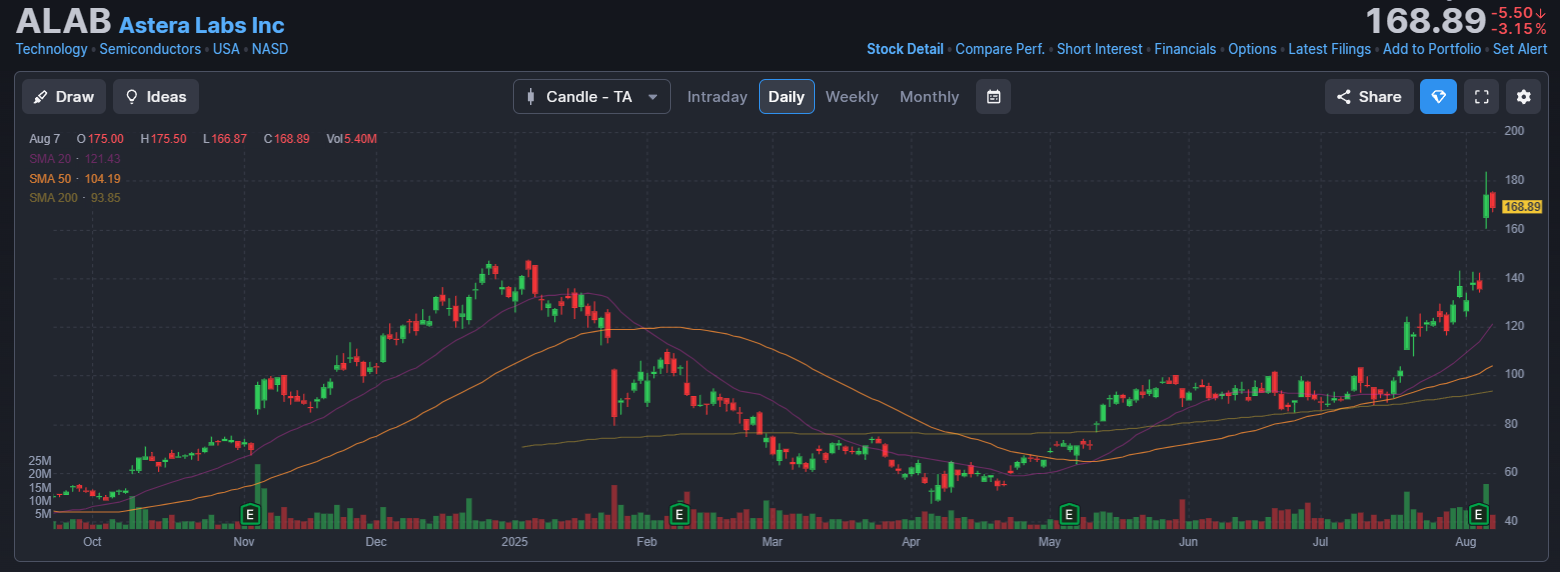
Task: Click the share icon in the Share button
Action: tap(1343, 97)
